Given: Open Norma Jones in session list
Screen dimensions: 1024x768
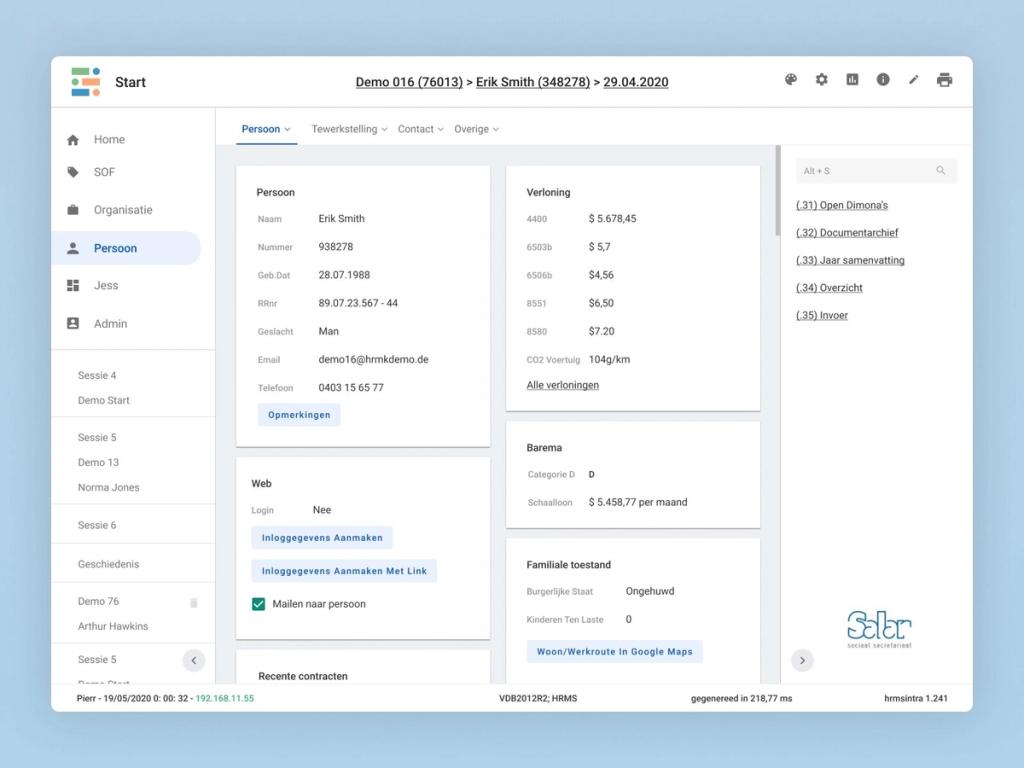Looking at the screenshot, I should click(x=108, y=487).
